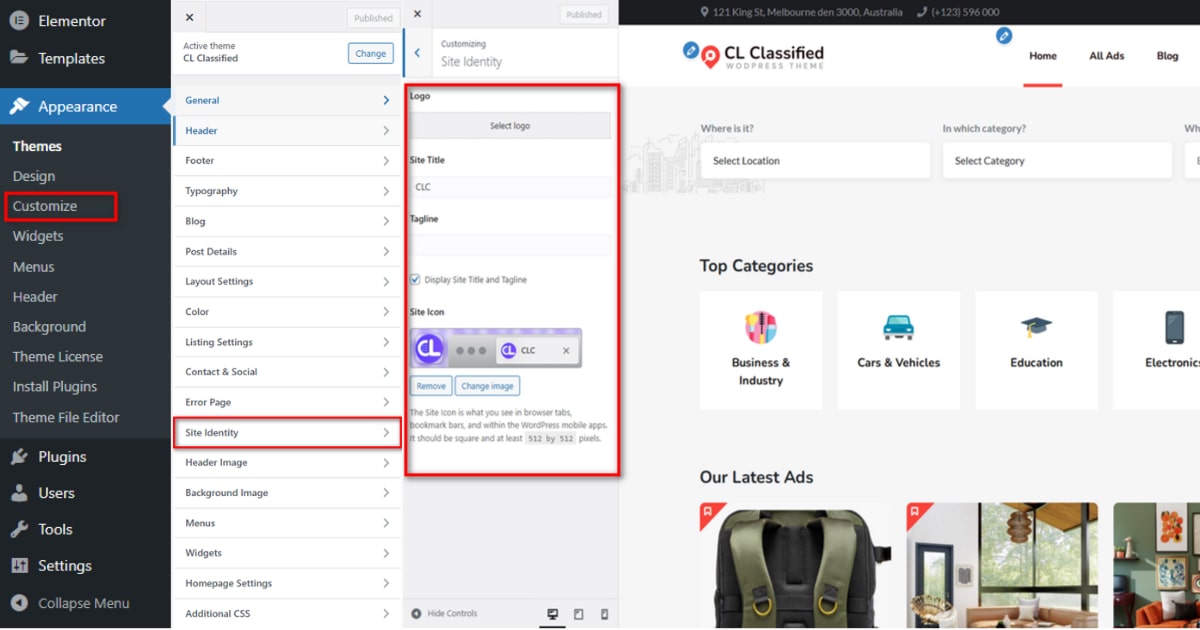Image resolution: width=1200 pixels, height=630 pixels.
Task: Click the Change image button
Action: 488,386
